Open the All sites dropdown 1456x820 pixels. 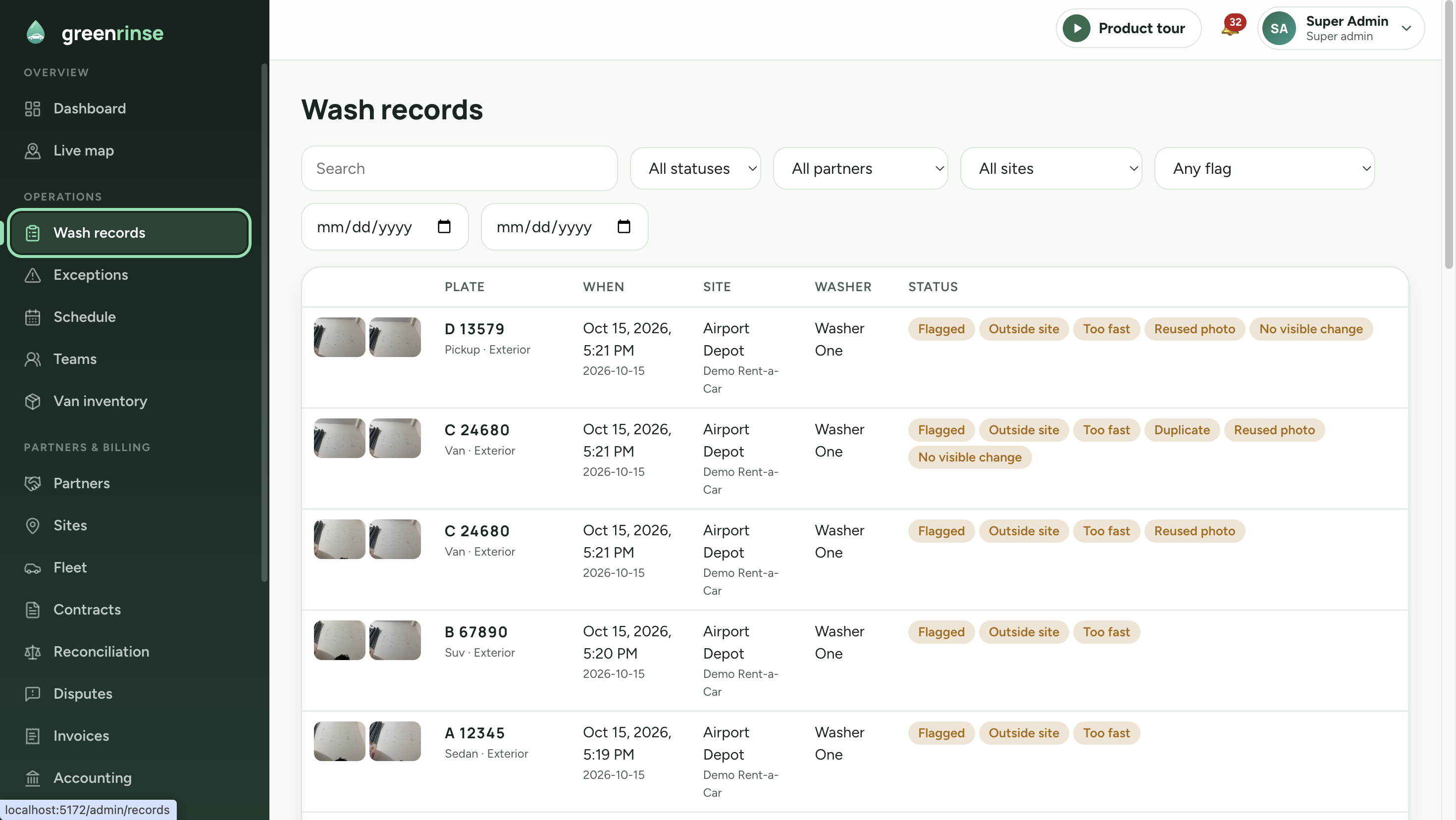[x=1051, y=168]
